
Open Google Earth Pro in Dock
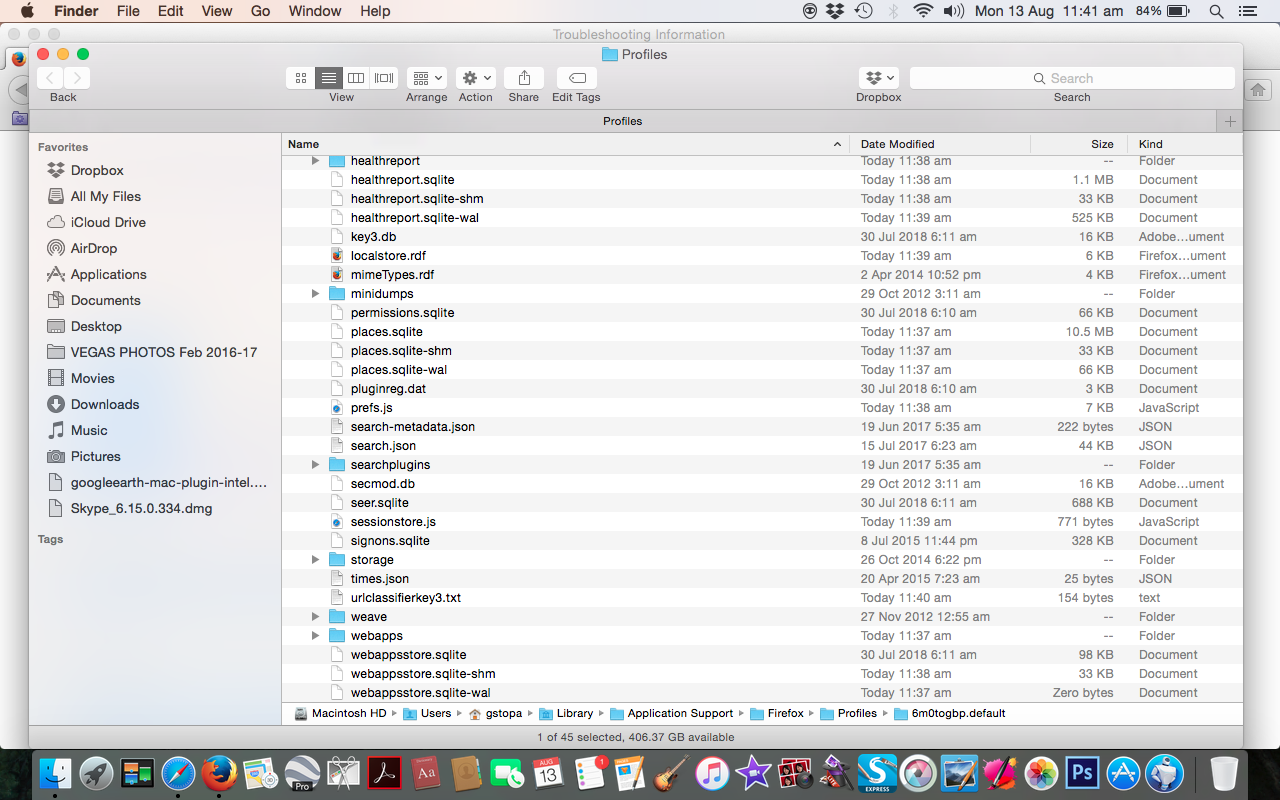[x=302, y=773]
